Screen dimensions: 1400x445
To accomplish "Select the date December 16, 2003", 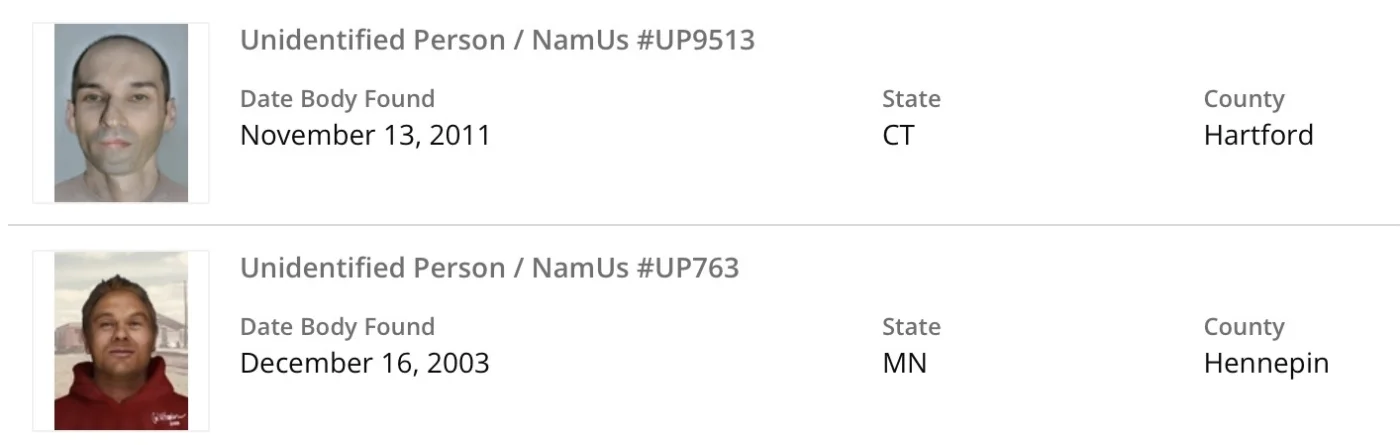I will click(365, 362).
